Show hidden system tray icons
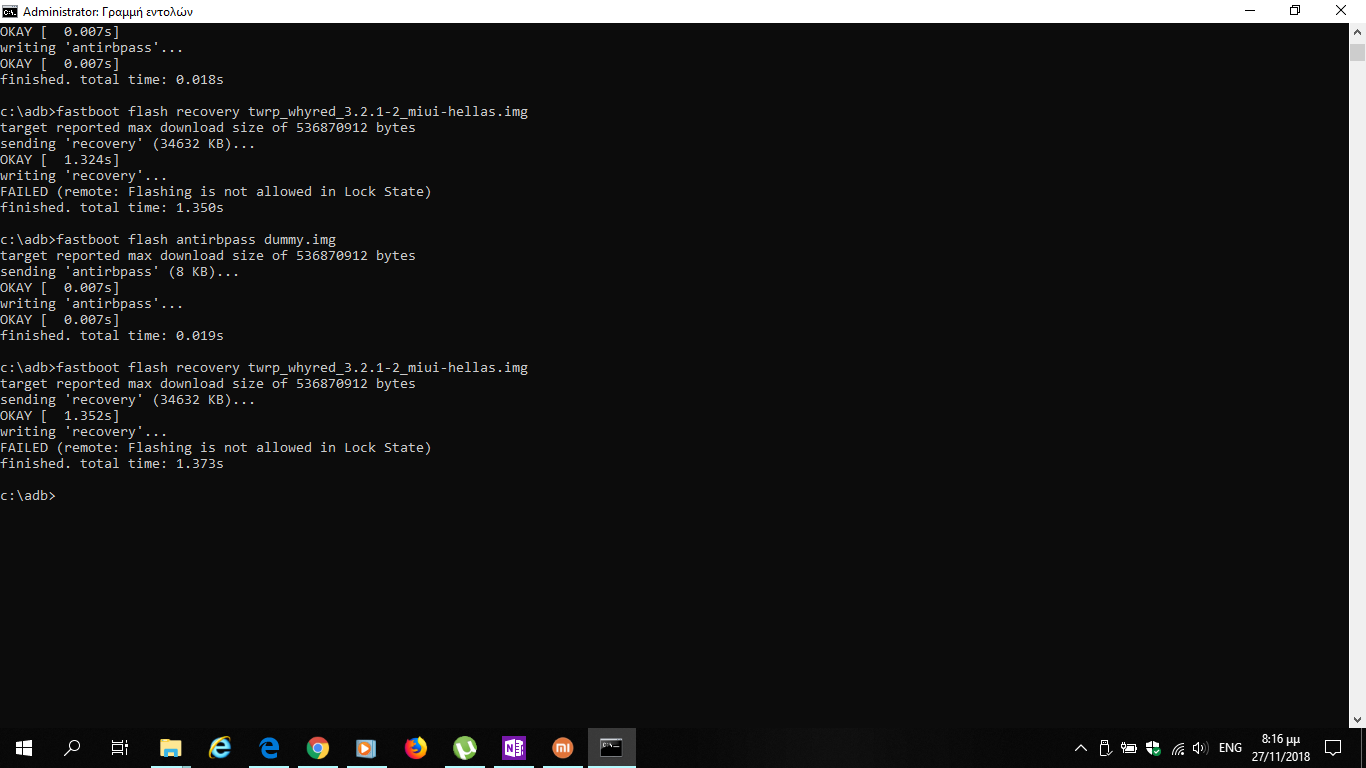Screen dimensions: 1366x768 click(x=1081, y=748)
